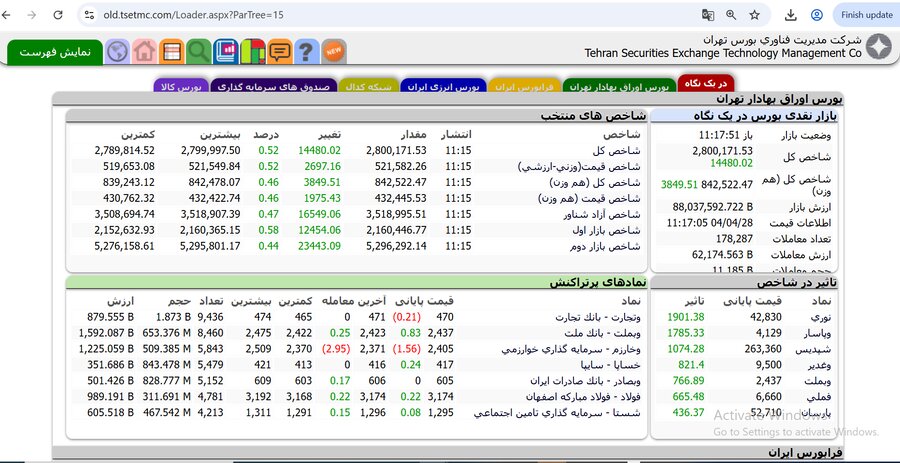This screenshot has height=463, width=900.
Task: Click the TSETMC logo next to company name
Action: coord(878,47)
